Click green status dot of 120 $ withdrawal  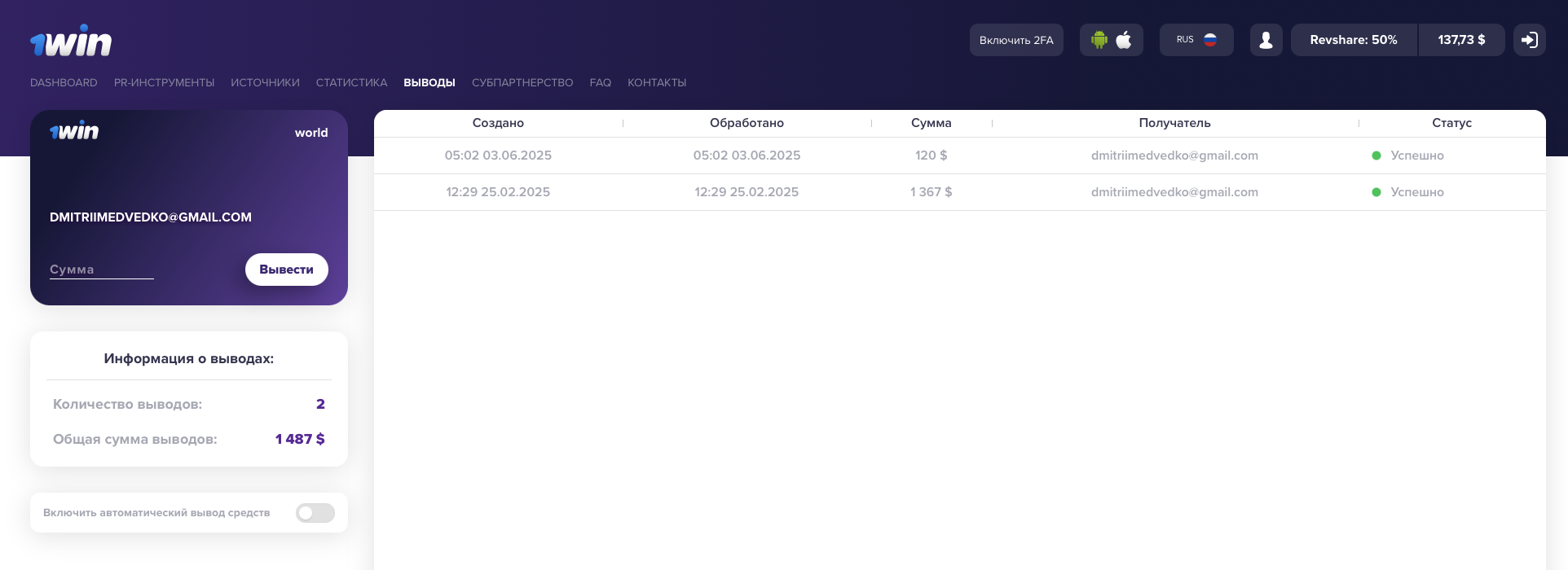coord(1376,156)
